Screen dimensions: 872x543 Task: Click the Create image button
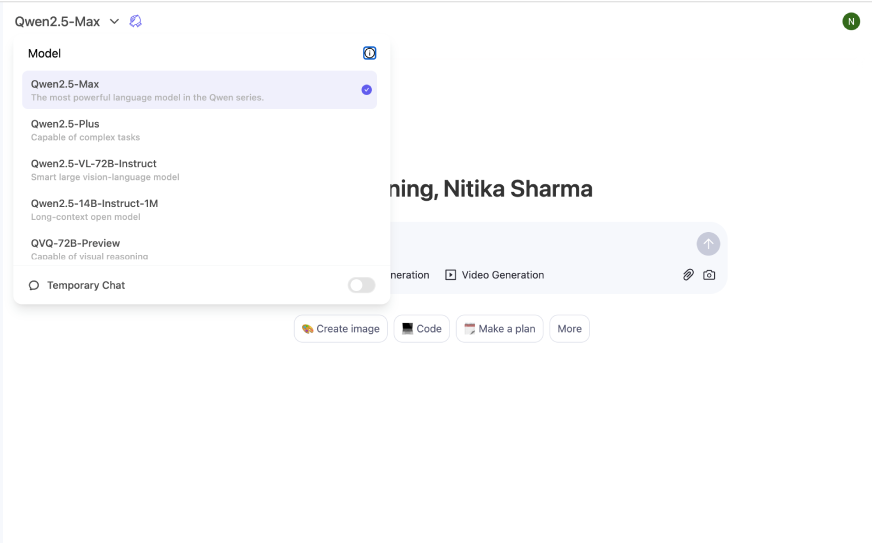coord(341,329)
